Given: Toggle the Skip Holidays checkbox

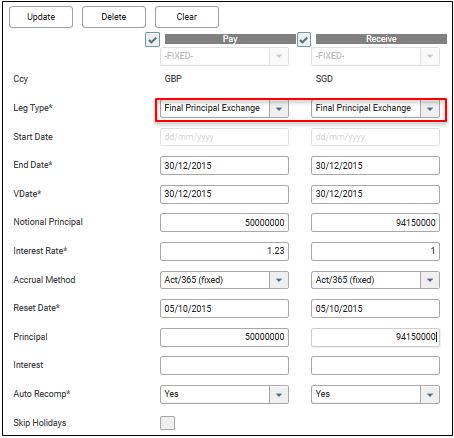Looking at the screenshot, I should (x=167, y=423).
